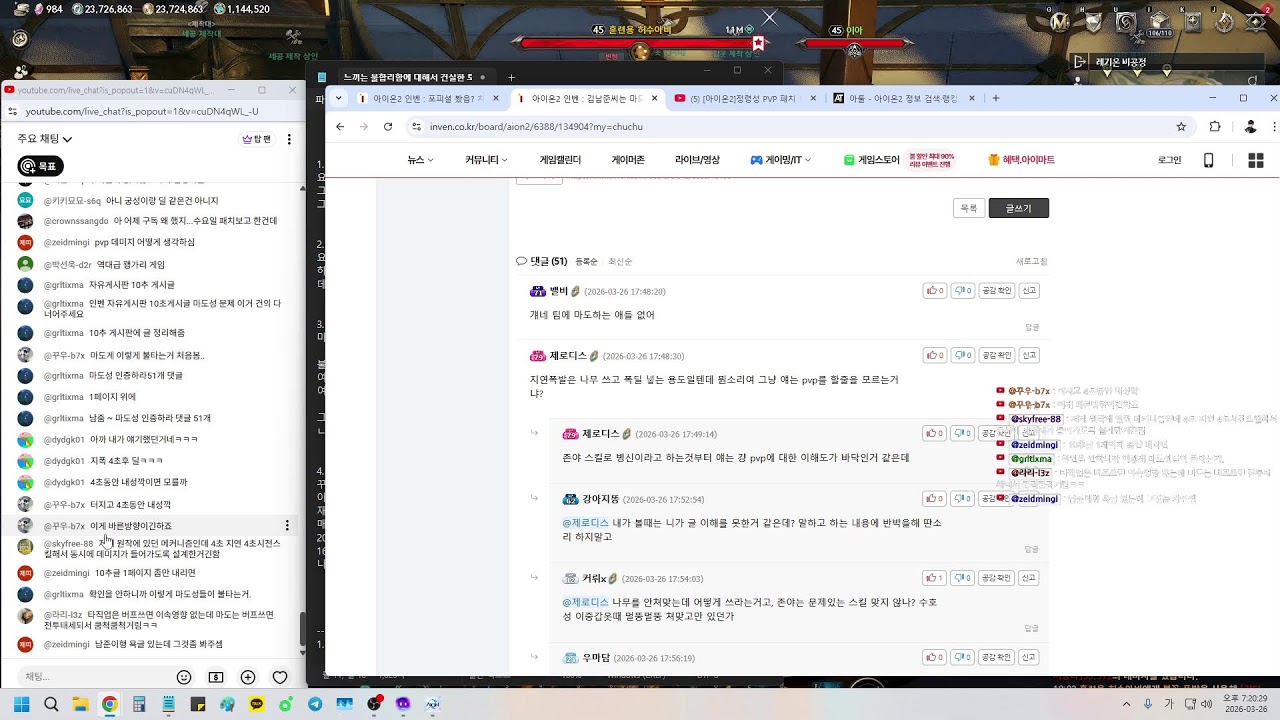The image size is (1280, 720).
Task: Open Windows taskbar search
Action: (x=51, y=704)
